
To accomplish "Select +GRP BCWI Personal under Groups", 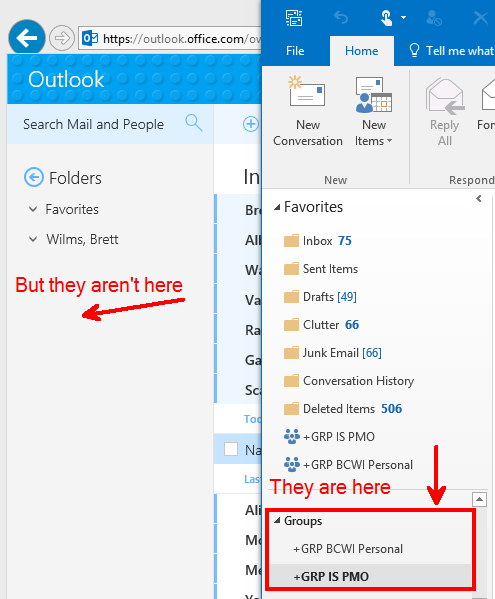I will (348, 549).
